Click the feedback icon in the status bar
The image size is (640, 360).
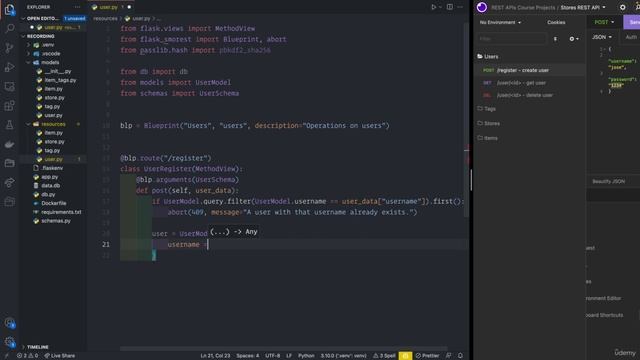click(448, 356)
